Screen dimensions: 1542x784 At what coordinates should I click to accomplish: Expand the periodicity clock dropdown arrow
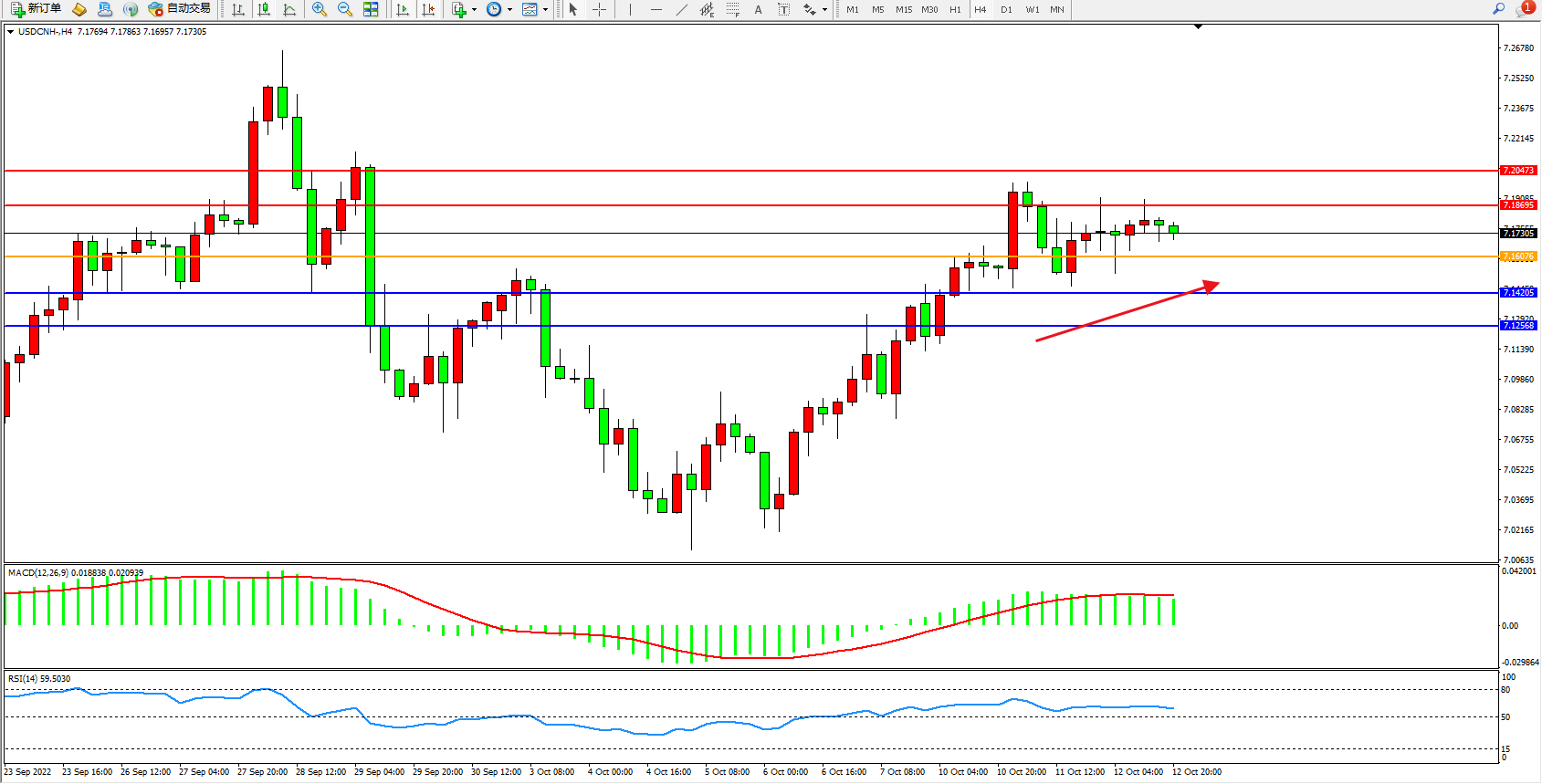(x=509, y=10)
